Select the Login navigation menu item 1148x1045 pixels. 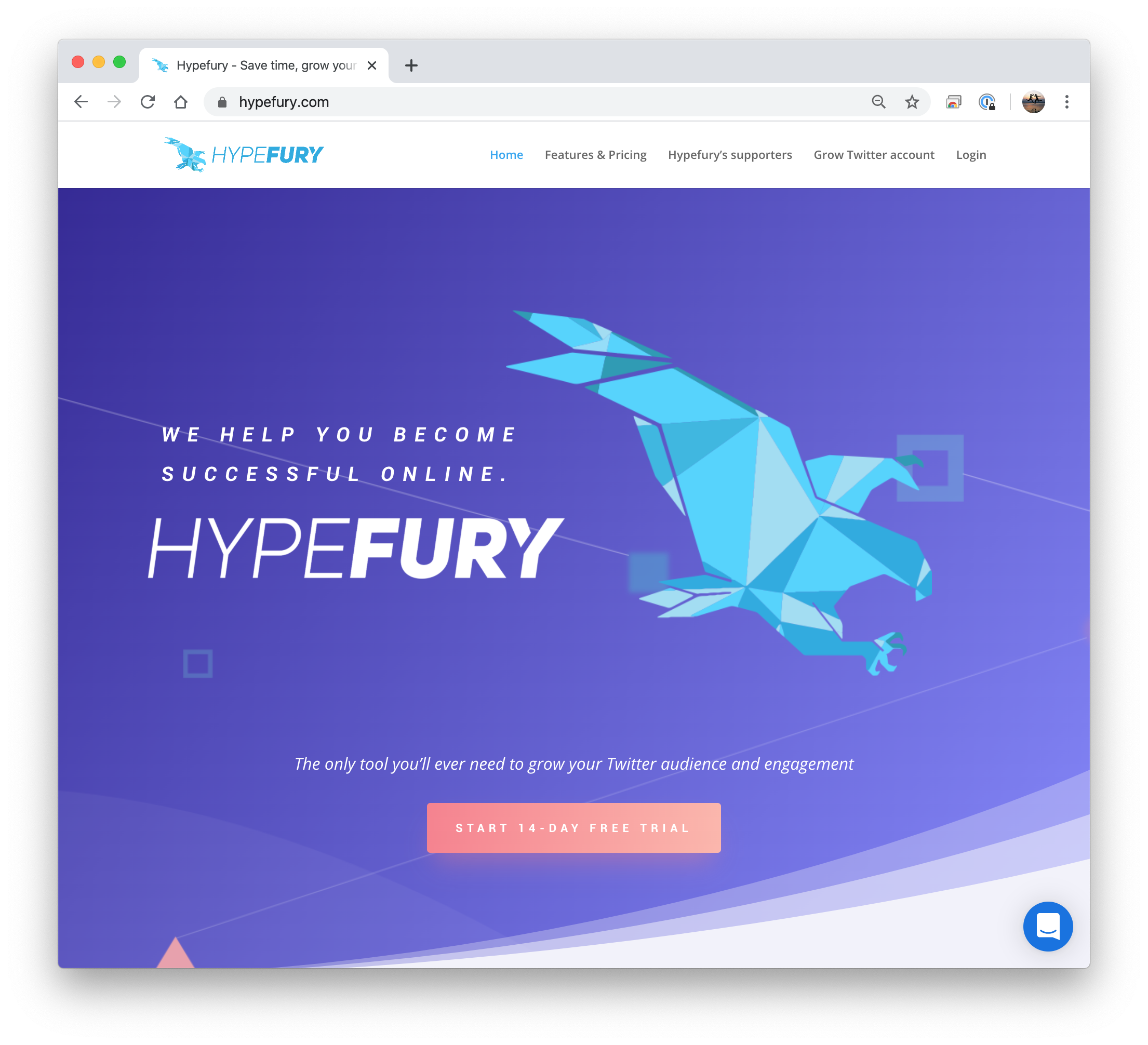pos(971,154)
